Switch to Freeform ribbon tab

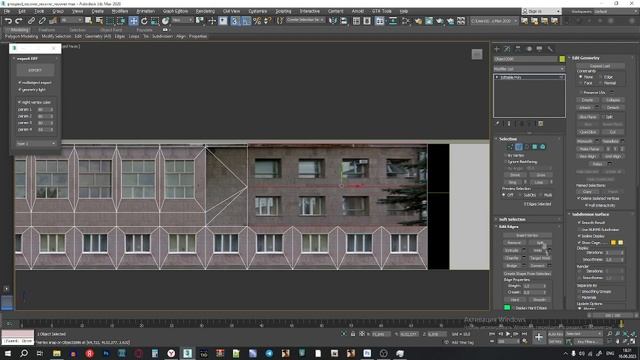coord(47,30)
